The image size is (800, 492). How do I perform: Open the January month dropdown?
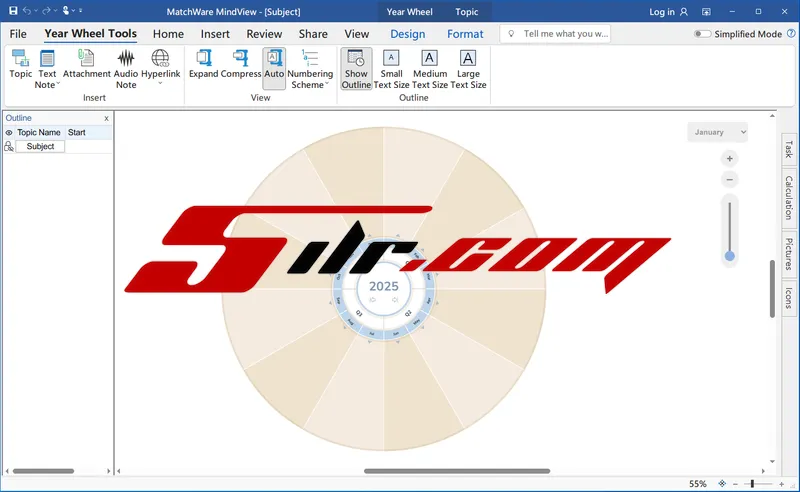pyautogui.click(x=718, y=132)
